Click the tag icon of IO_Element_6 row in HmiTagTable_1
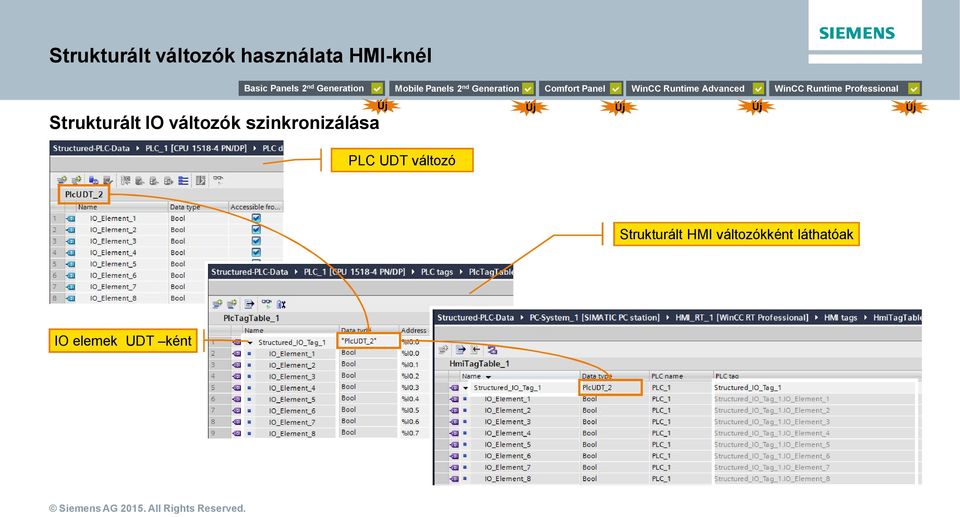Screen dimensions: 960x517 [454, 456]
